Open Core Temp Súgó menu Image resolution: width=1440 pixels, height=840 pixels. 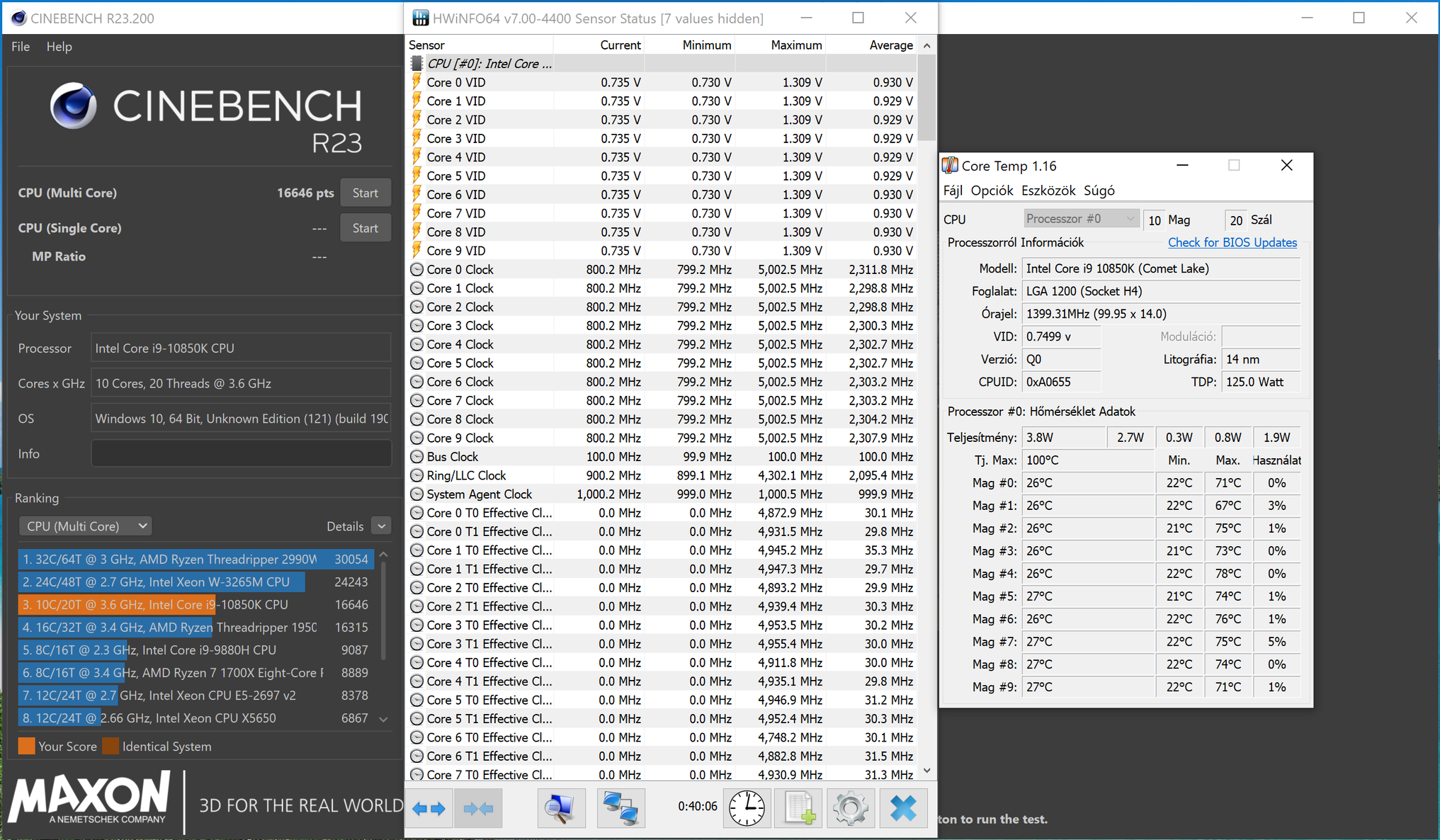pos(1099,190)
